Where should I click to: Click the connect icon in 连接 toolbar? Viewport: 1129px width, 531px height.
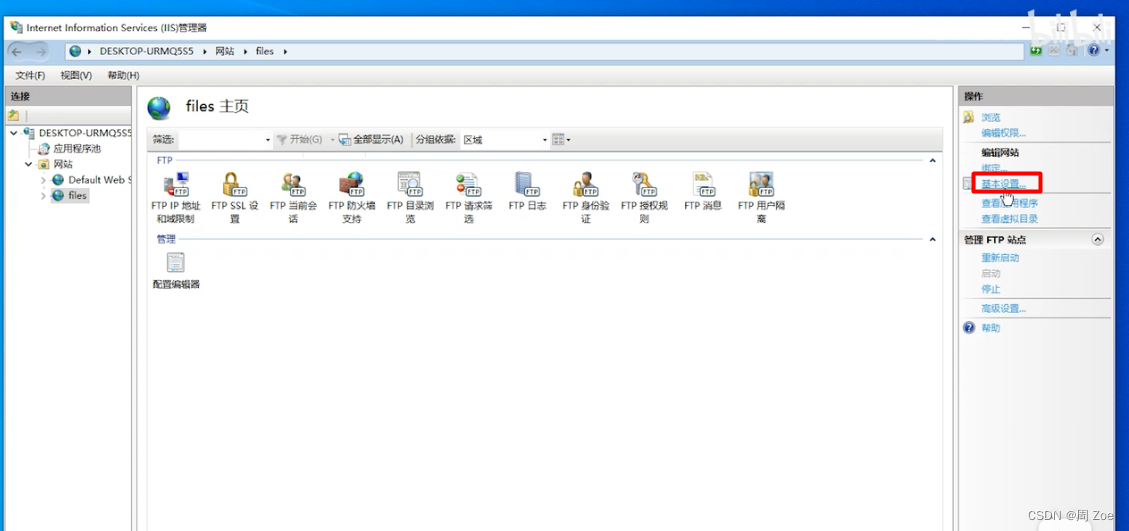[13, 115]
